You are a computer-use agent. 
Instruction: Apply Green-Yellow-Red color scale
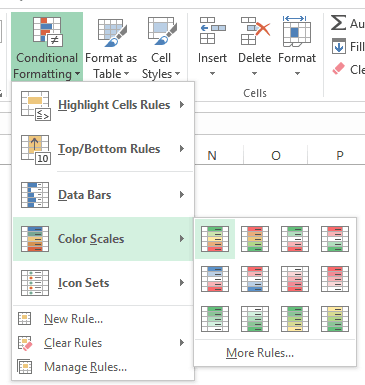click(x=215, y=239)
